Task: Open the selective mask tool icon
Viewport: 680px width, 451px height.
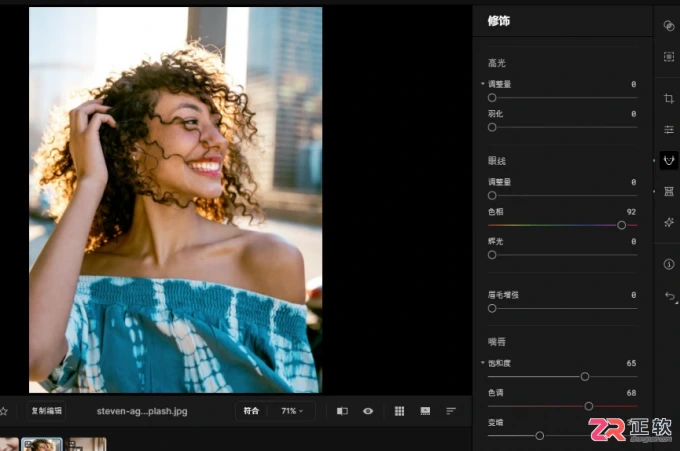Action: click(669, 57)
